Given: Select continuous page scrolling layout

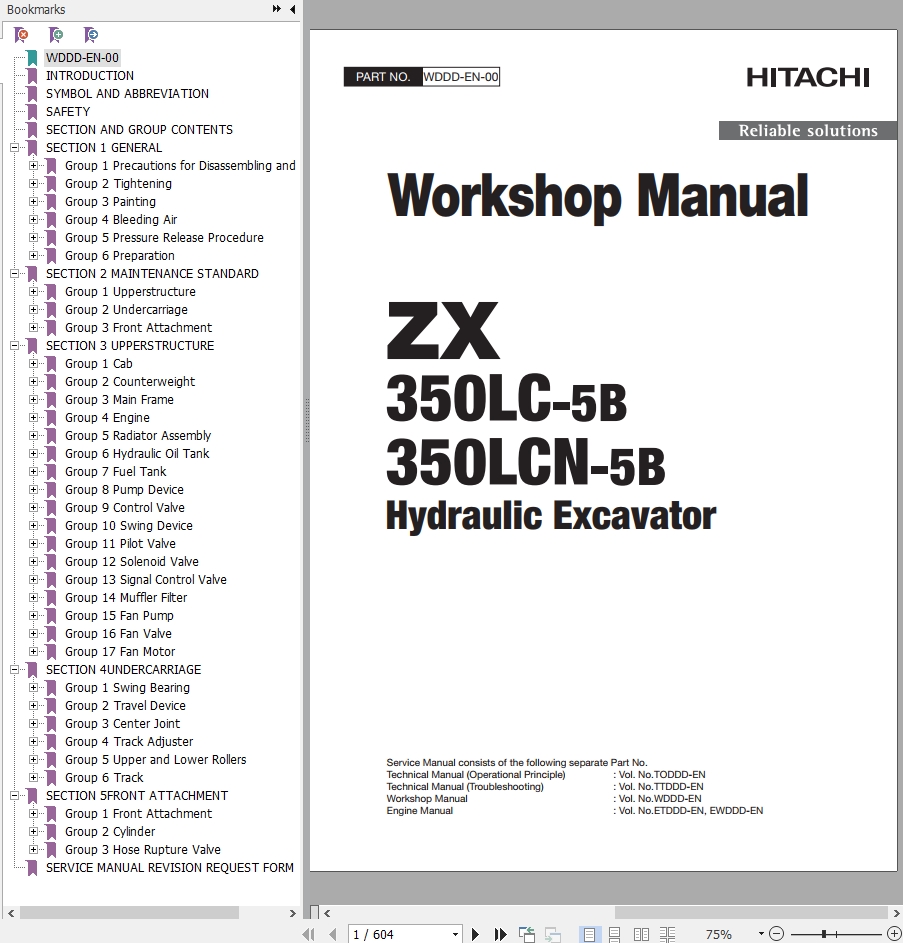Looking at the screenshot, I should (614, 934).
